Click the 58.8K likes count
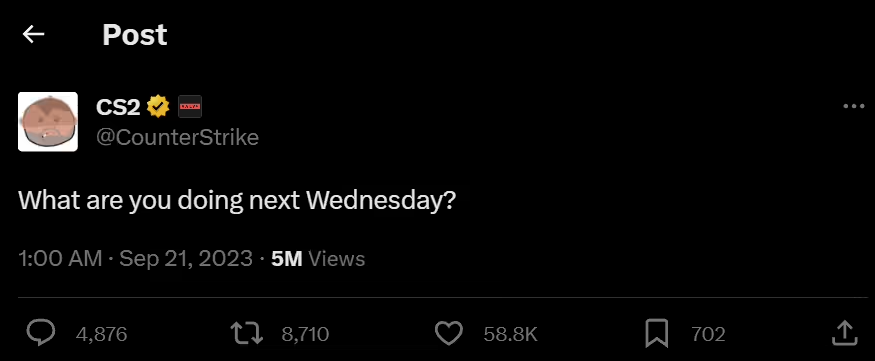Screen dimensions: 875x361 click(x=510, y=334)
